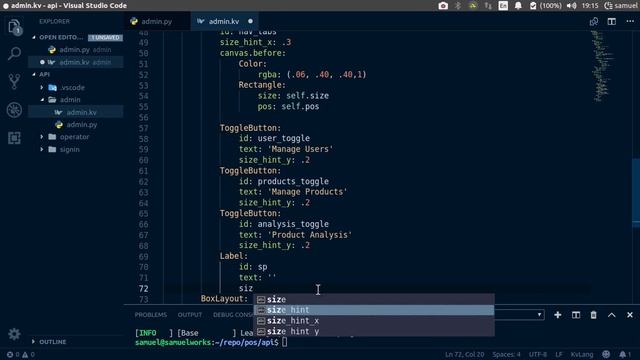Split the editor to the right

(611, 21)
